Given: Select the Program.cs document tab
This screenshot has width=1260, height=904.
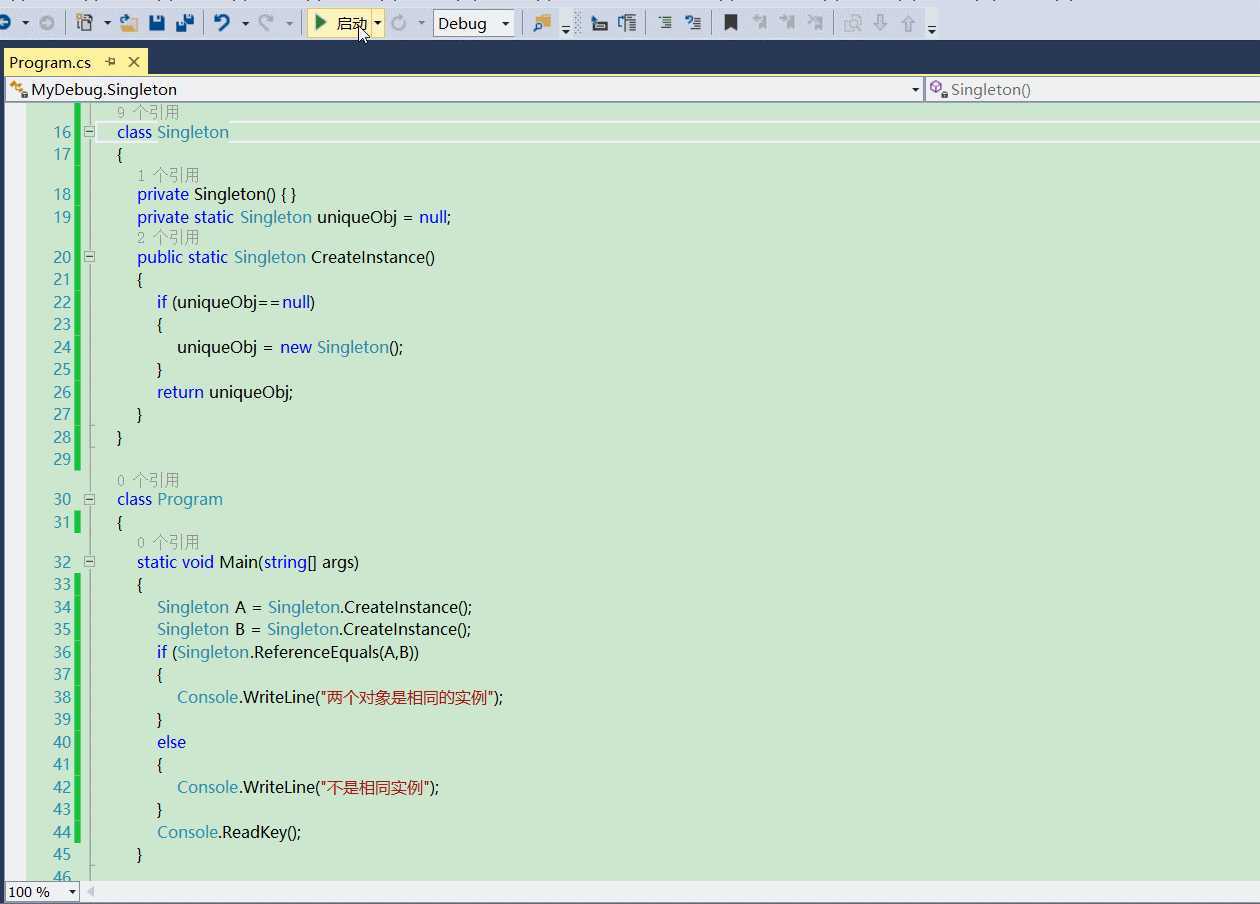Looking at the screenshot, I should (50, 62).
